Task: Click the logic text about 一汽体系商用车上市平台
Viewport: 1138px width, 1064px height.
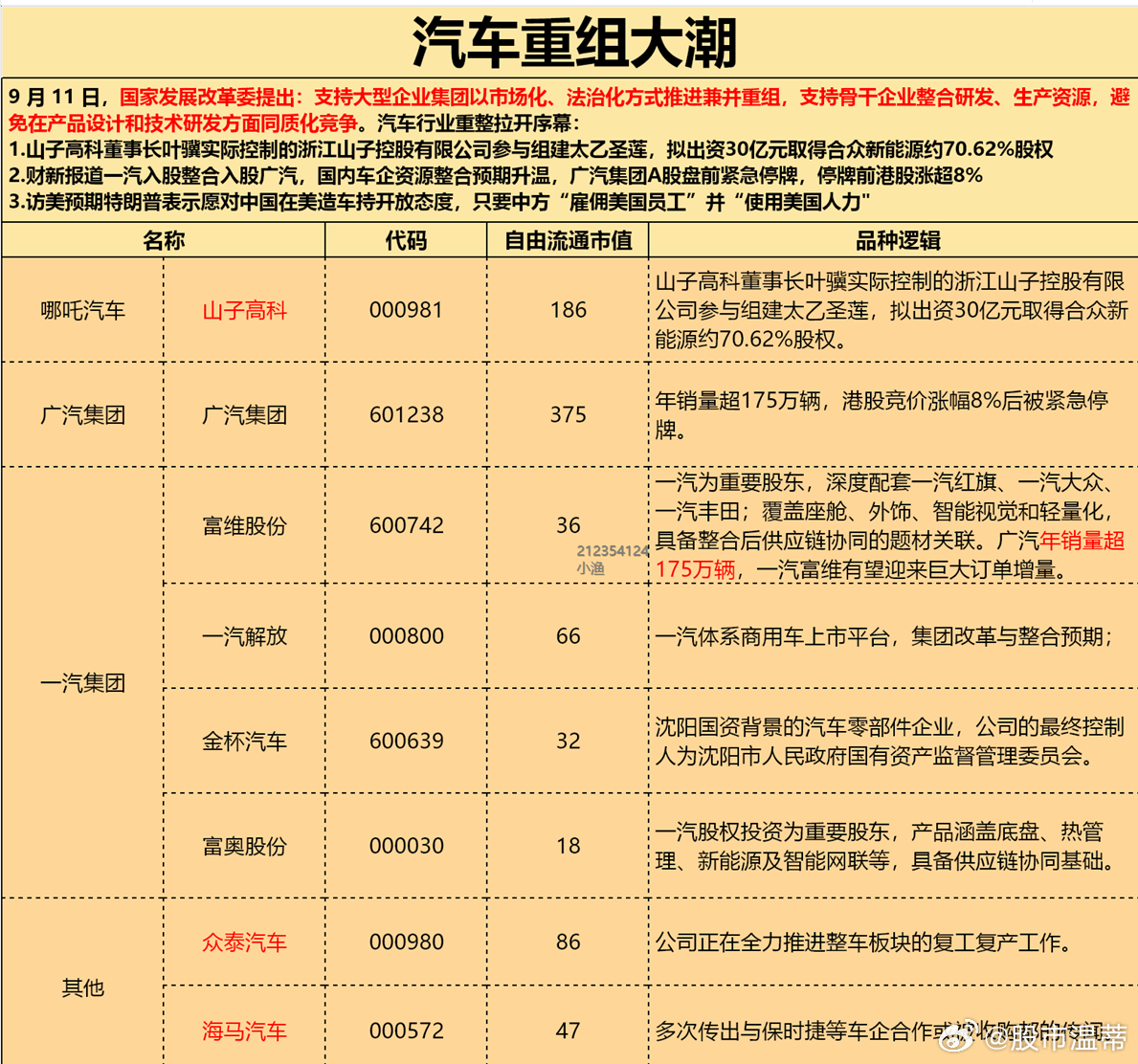Action: pyautogui.click(x=884, y=636)
